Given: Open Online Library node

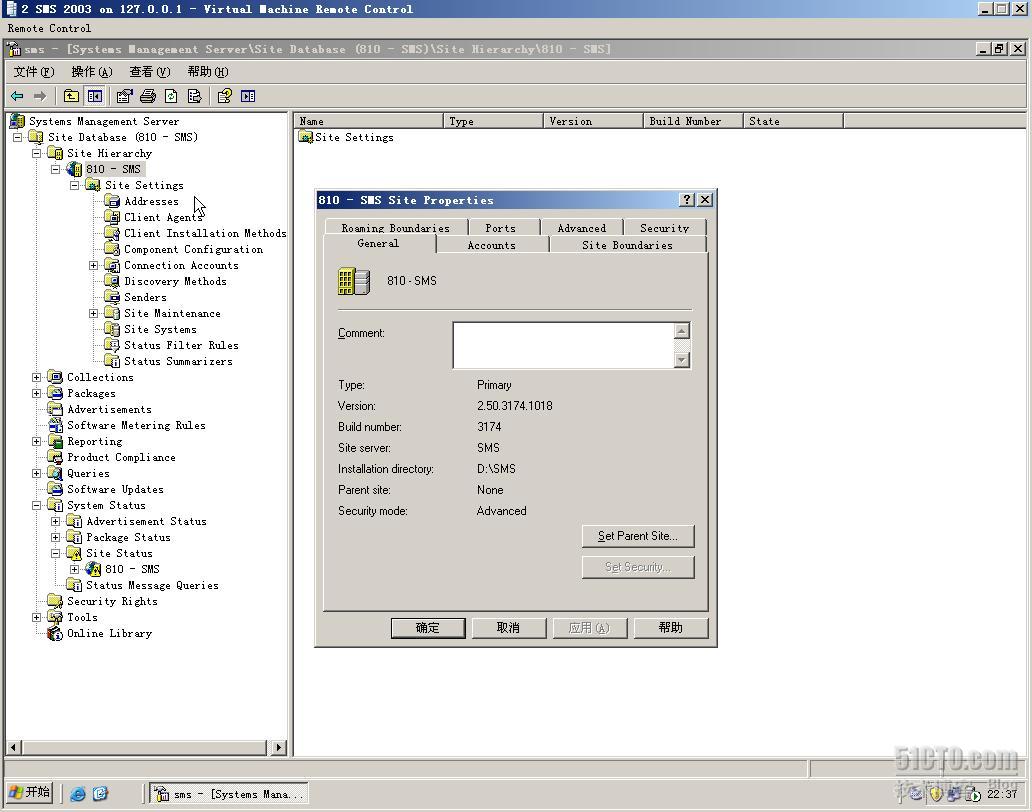Looking at the screenshot, I should click(x=109, y=634).
